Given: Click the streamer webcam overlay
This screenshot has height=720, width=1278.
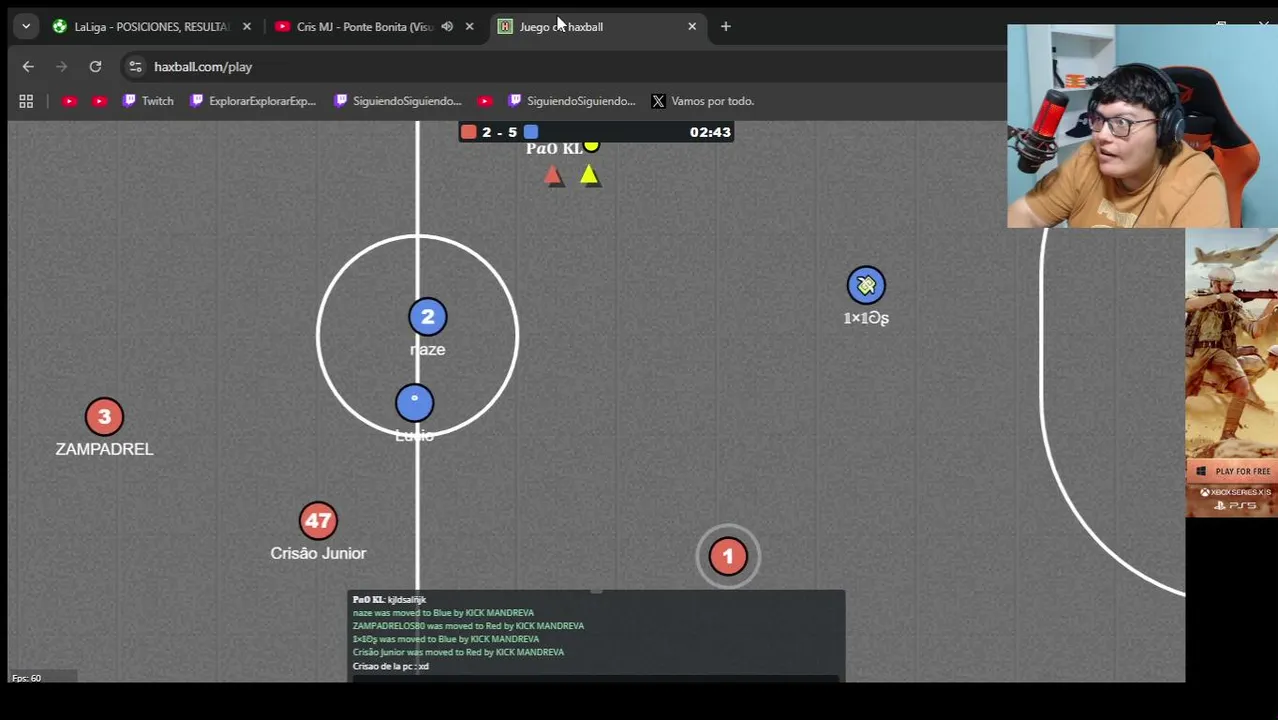Looking at the screenshot, I should 1142,127.
